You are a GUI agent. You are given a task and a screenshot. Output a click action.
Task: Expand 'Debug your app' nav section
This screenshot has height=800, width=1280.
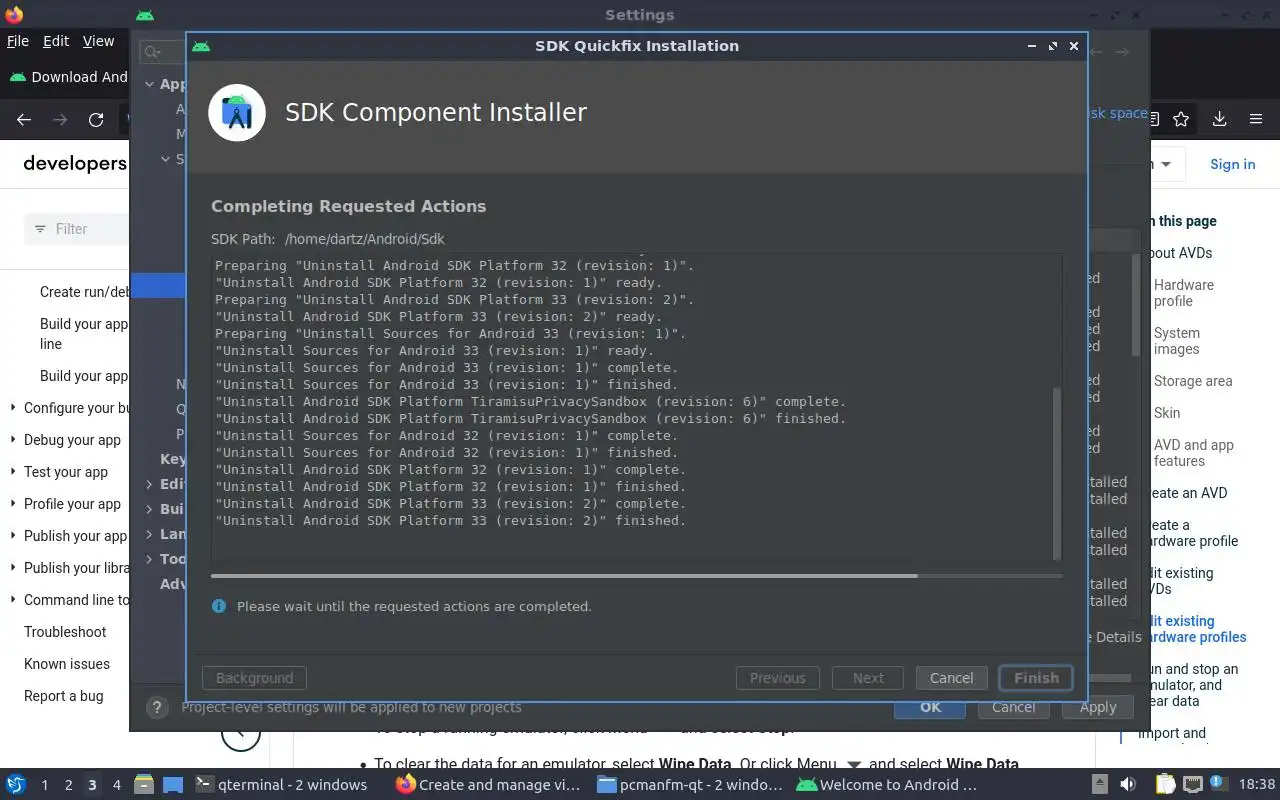(13, 440)
